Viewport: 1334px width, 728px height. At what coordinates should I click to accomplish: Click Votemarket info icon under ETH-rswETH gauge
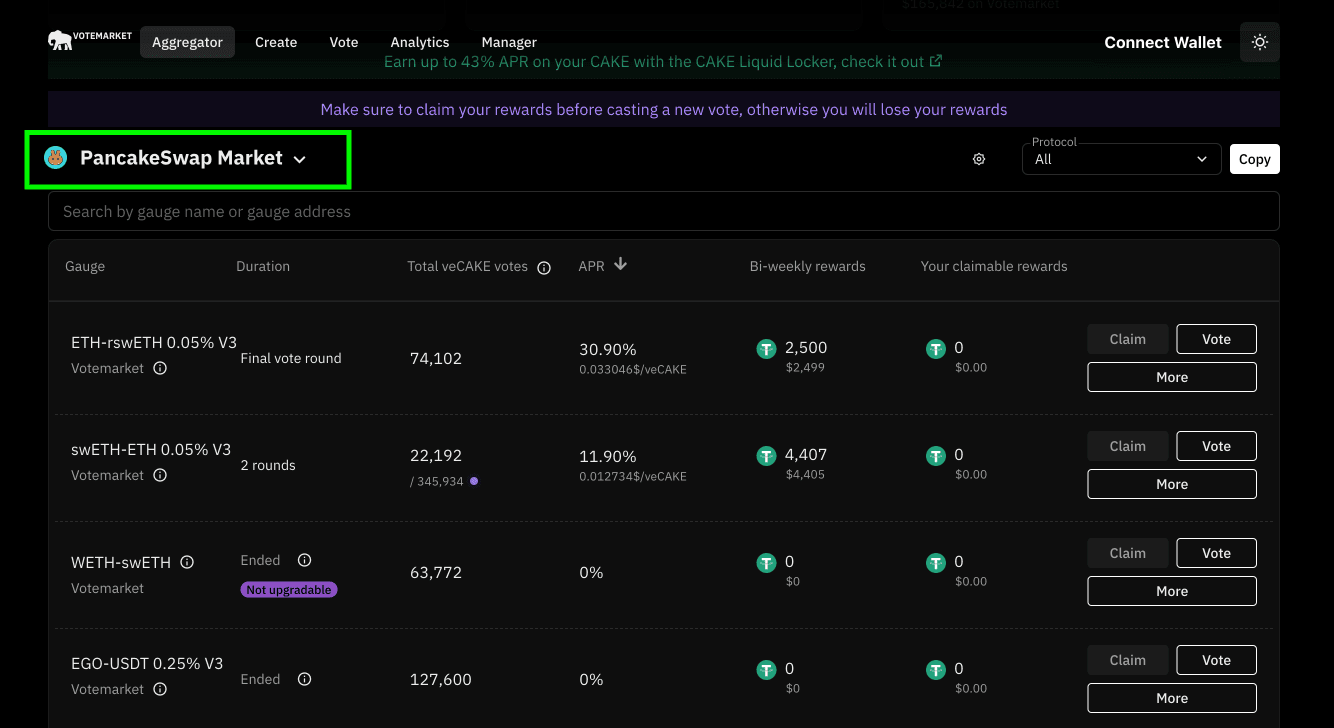160,368
